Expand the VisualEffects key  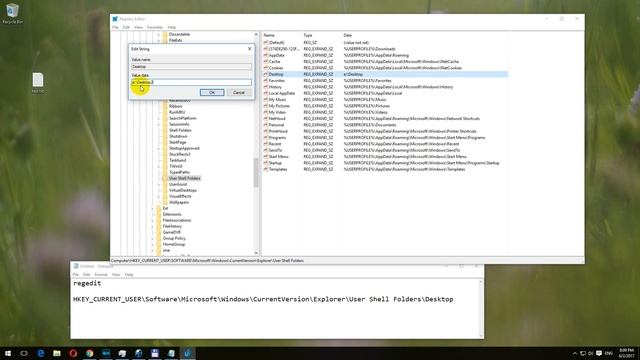pyautogui.click(x=159, y=196)
